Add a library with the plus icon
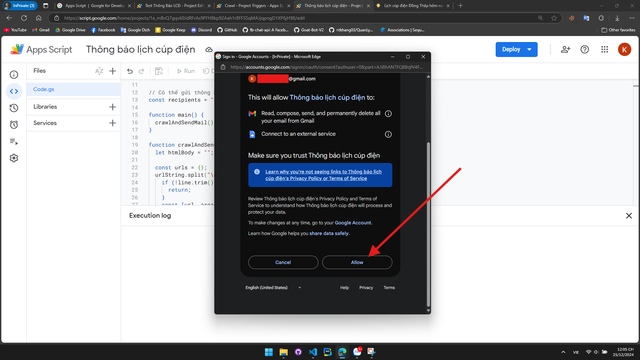640x360 pixels. (113, 107)
